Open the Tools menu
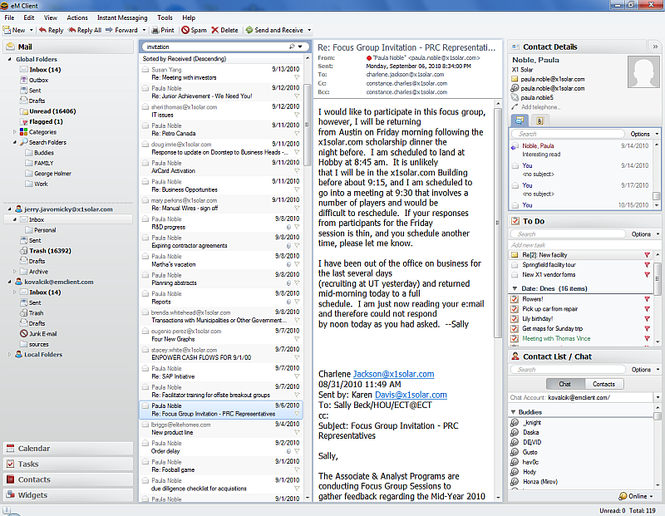Screen dimensions: 665x516 (x=165, y=18)
